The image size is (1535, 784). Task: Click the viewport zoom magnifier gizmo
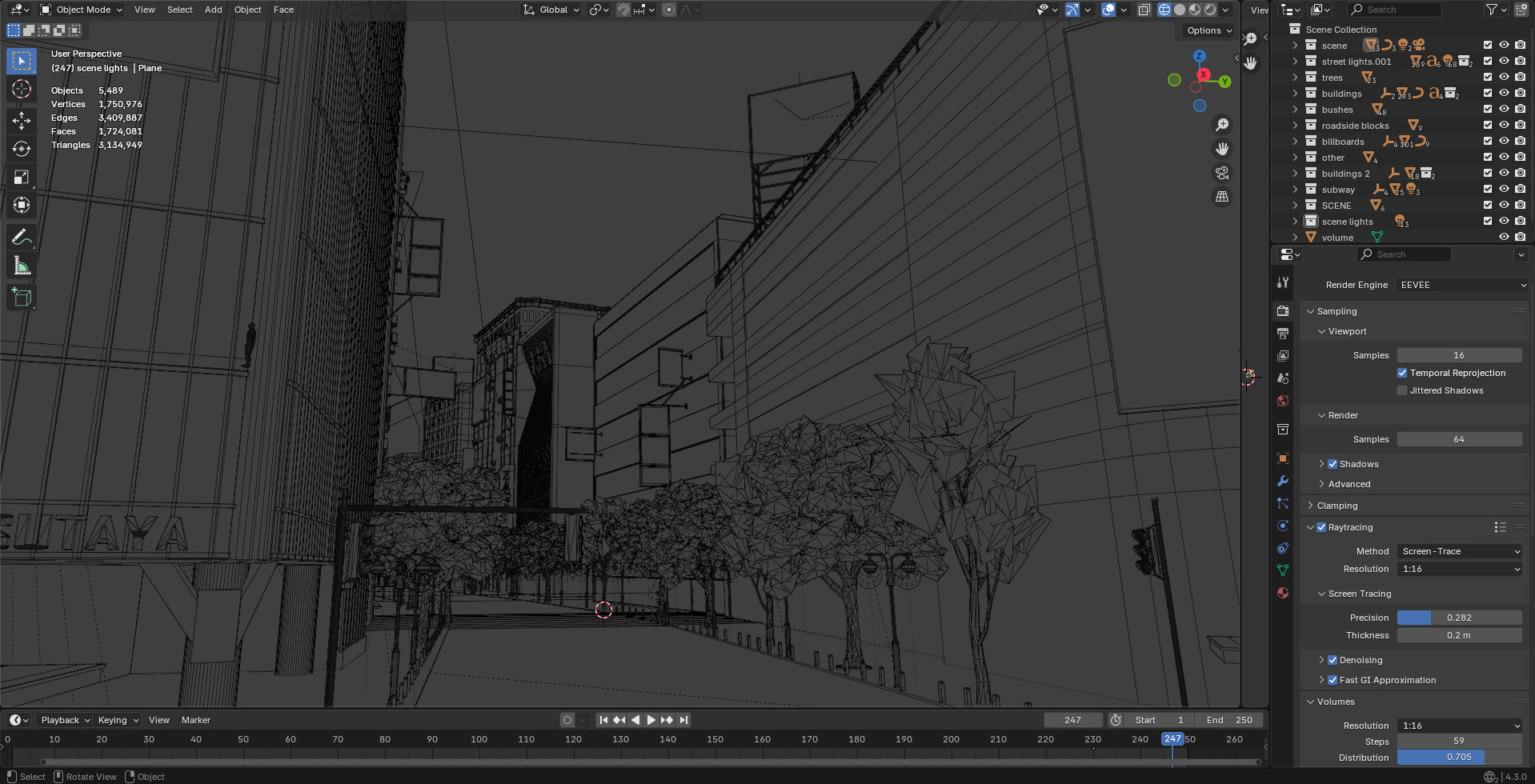[1222, 125]
